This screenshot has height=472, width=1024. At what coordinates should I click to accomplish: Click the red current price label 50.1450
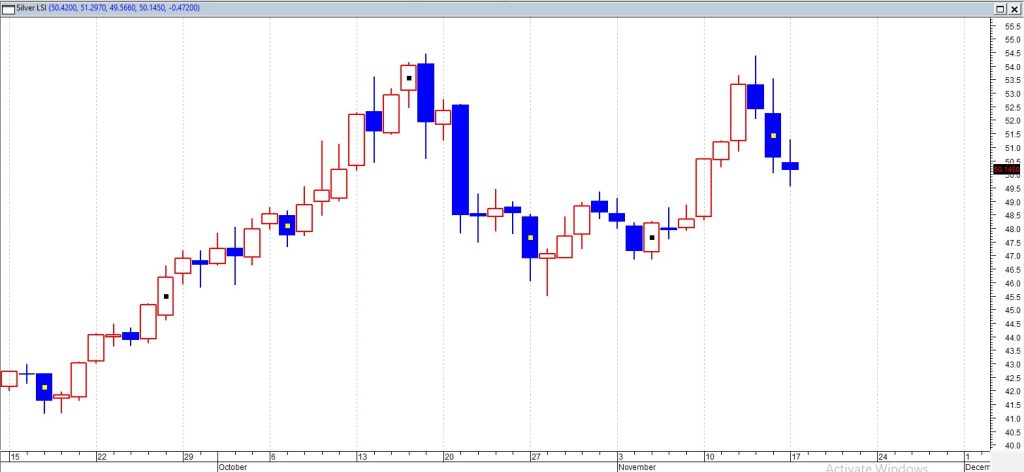point(1003,169)
